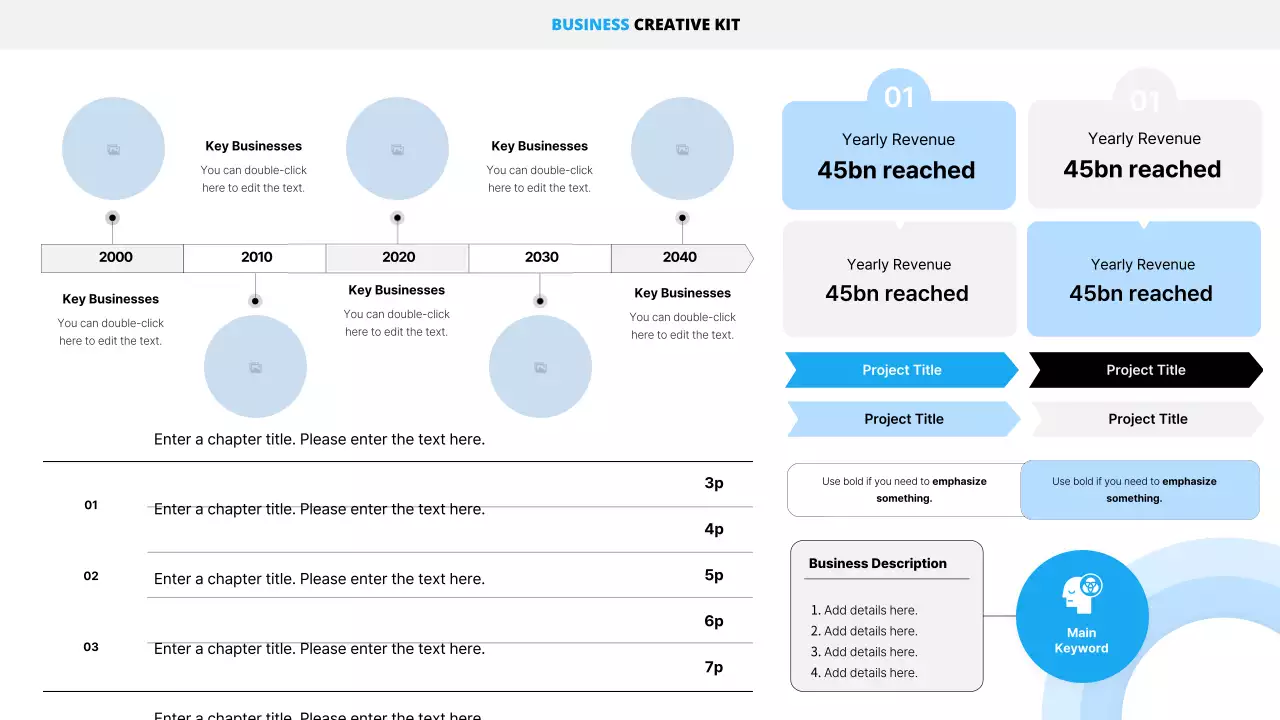The width and height of the screenshot is (1280, 720).
Task: Click the image placeholder icon above 2040
Action: (682, 150)
